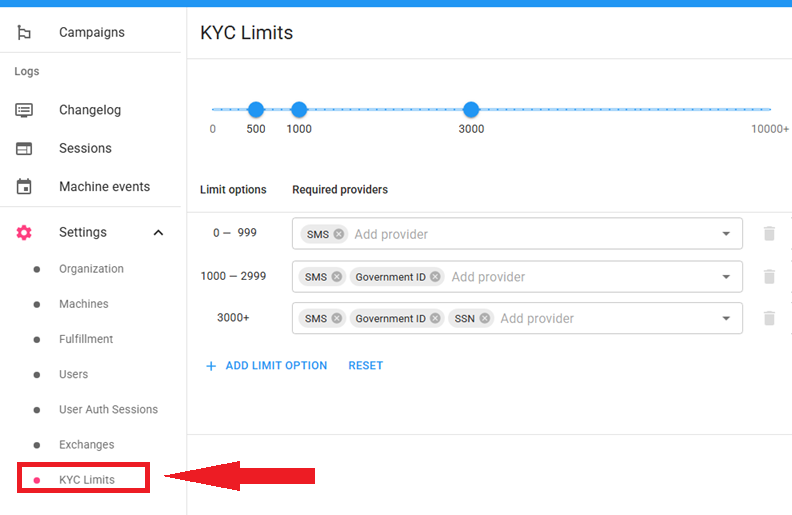This screenshot has width=792, height=515.
Task: Click the slider handle at 3000
Action: (x=471, y=109)
